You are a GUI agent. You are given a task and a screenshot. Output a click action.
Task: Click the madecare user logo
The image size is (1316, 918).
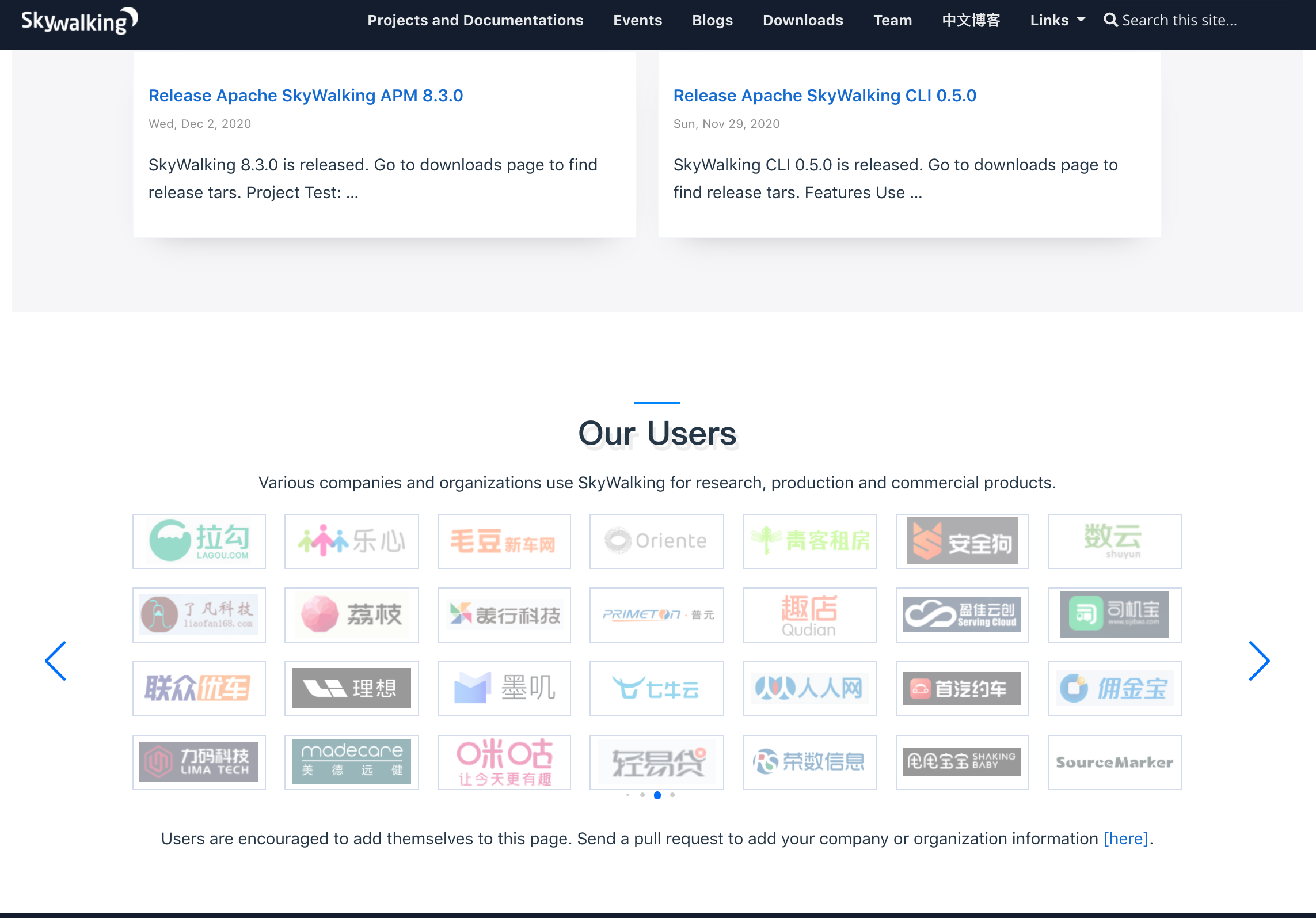coord(351,762)
